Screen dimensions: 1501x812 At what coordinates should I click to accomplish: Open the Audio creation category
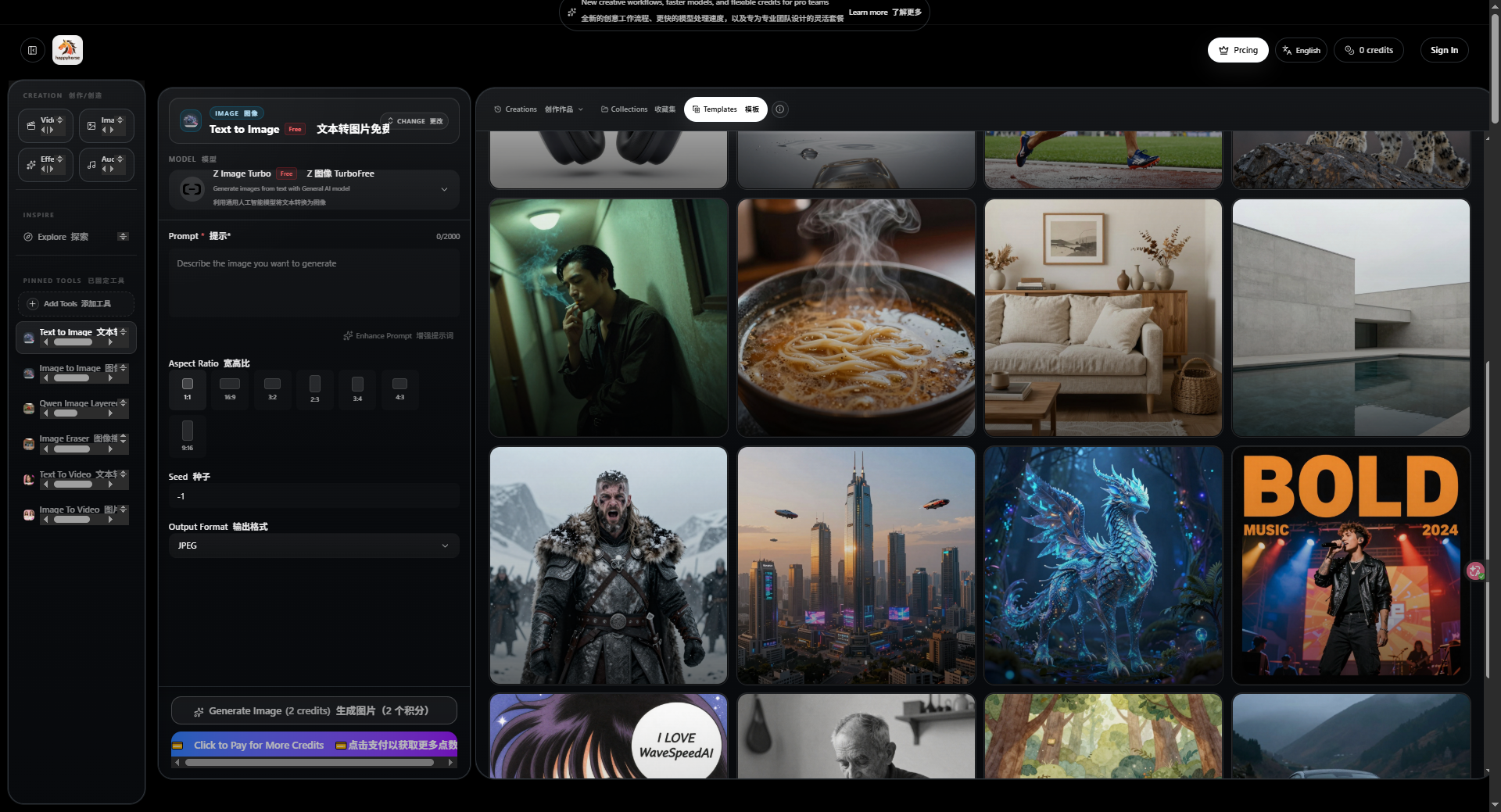coord(106,164)
